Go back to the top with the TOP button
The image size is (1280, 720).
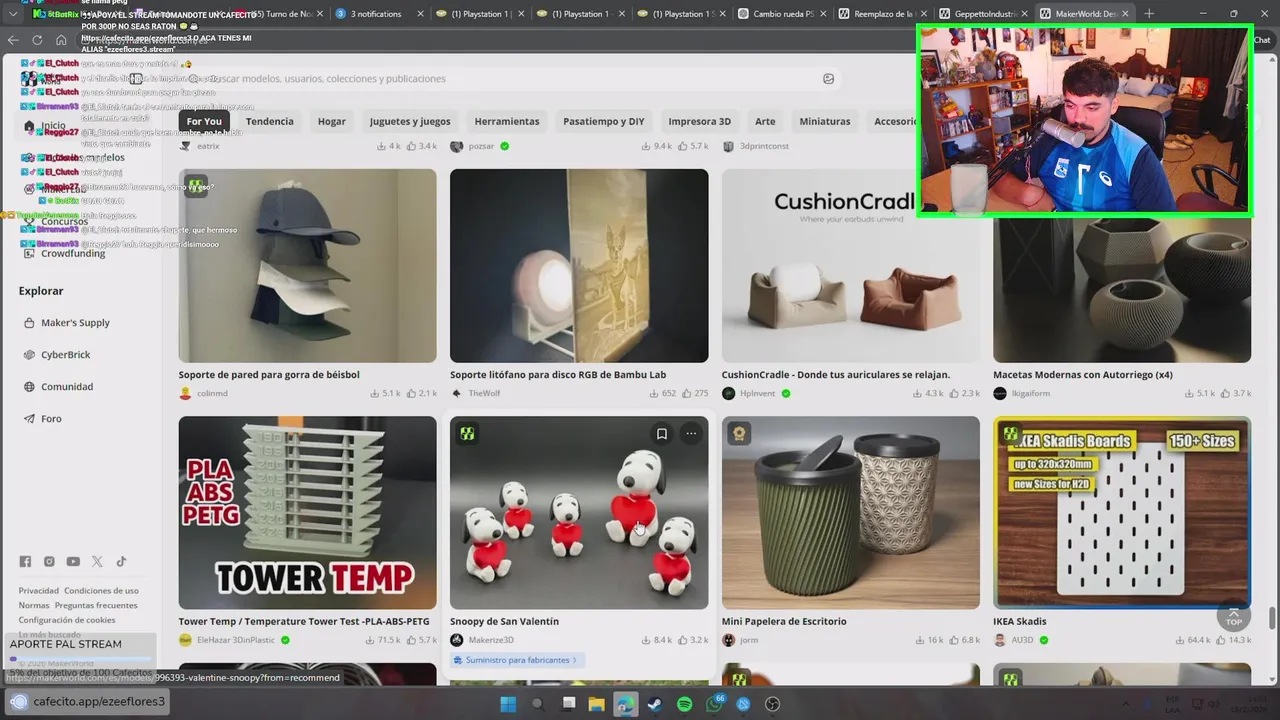[x=1234, y=616]
